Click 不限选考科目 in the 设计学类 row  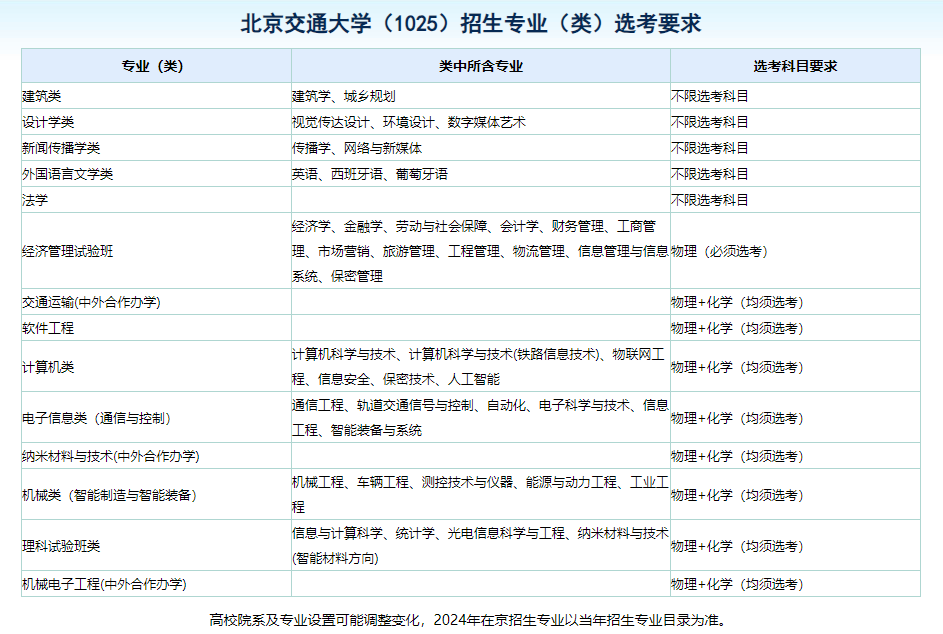(795, 122)
